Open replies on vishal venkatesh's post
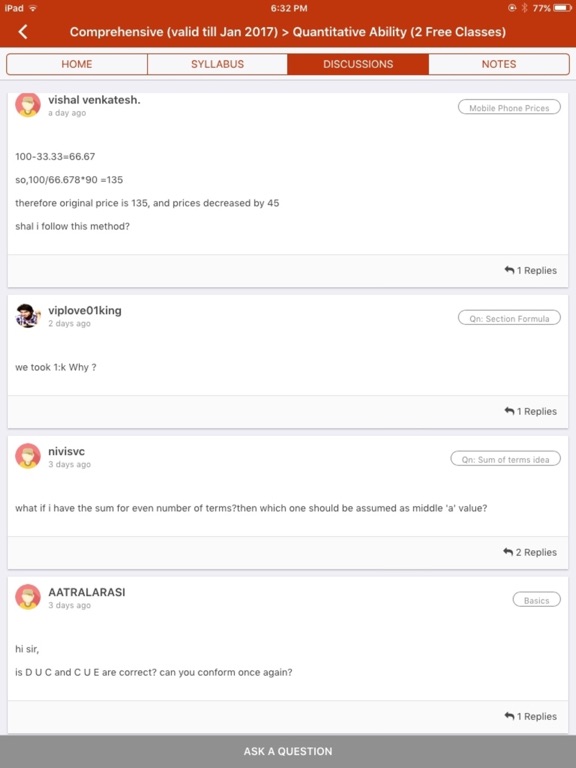The image size is (576, 768). [530, 270]
